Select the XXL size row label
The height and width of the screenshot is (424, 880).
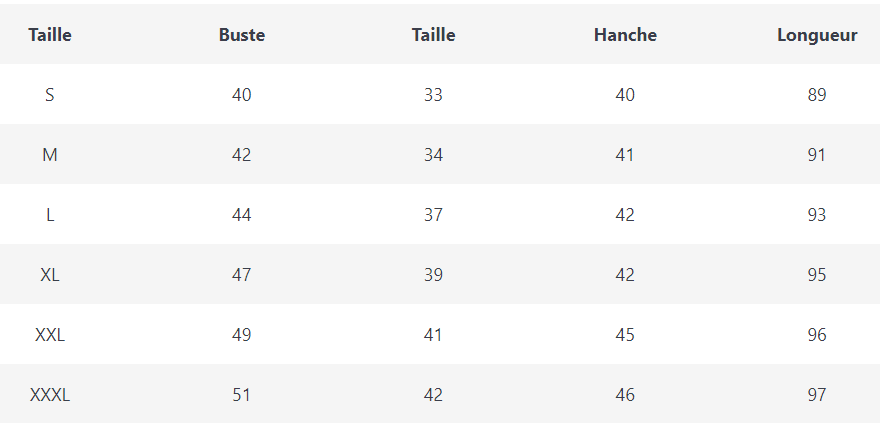point(50,335)
